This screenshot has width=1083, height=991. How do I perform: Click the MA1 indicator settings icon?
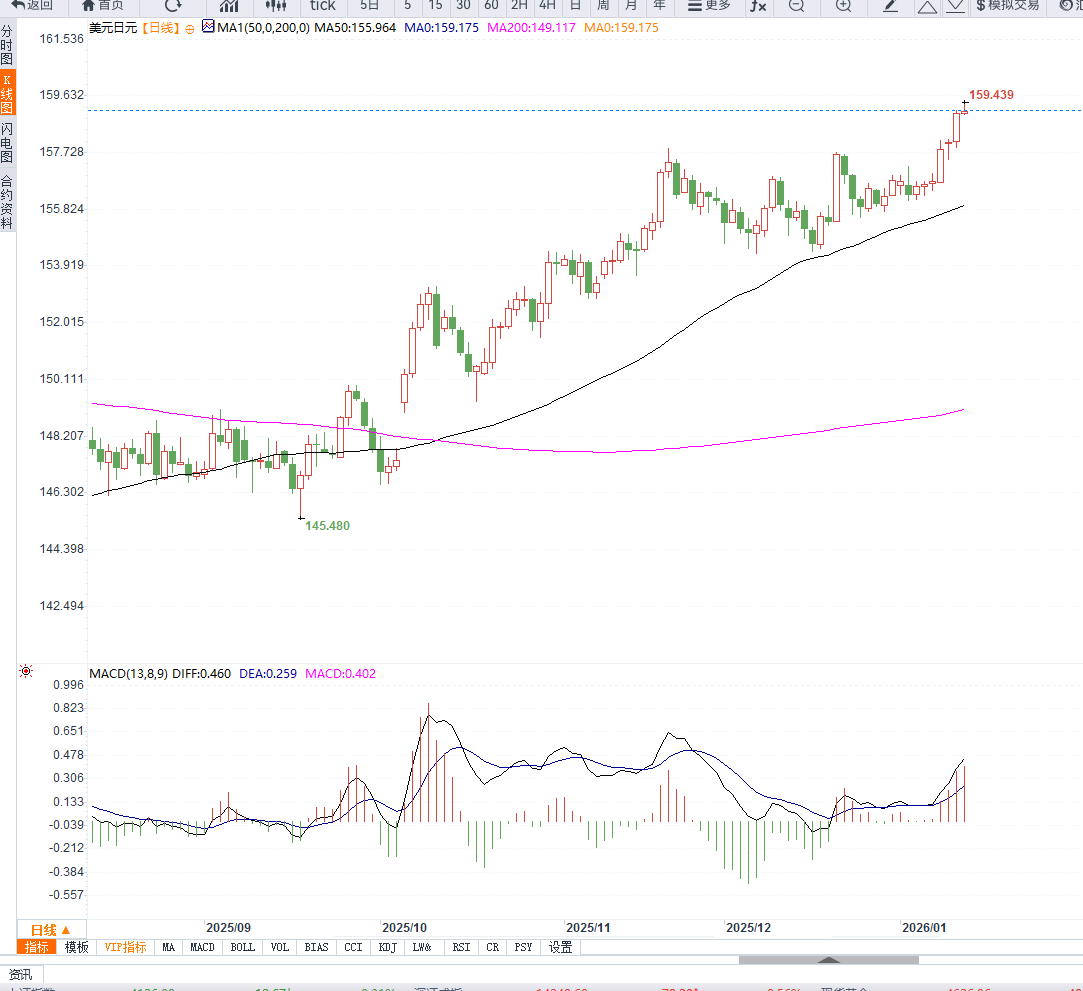click(208, 27)
